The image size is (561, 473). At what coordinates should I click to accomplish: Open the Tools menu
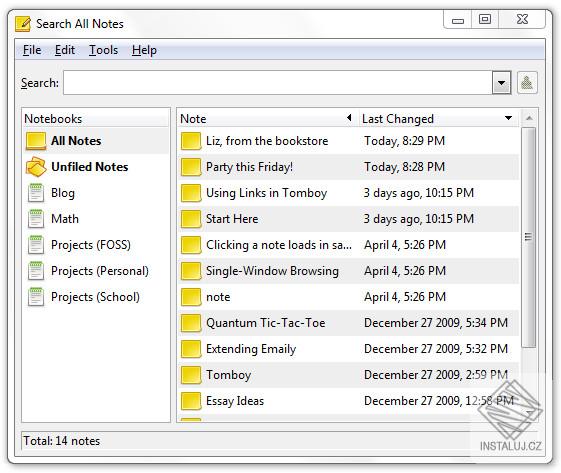click(x=103, y=50)
